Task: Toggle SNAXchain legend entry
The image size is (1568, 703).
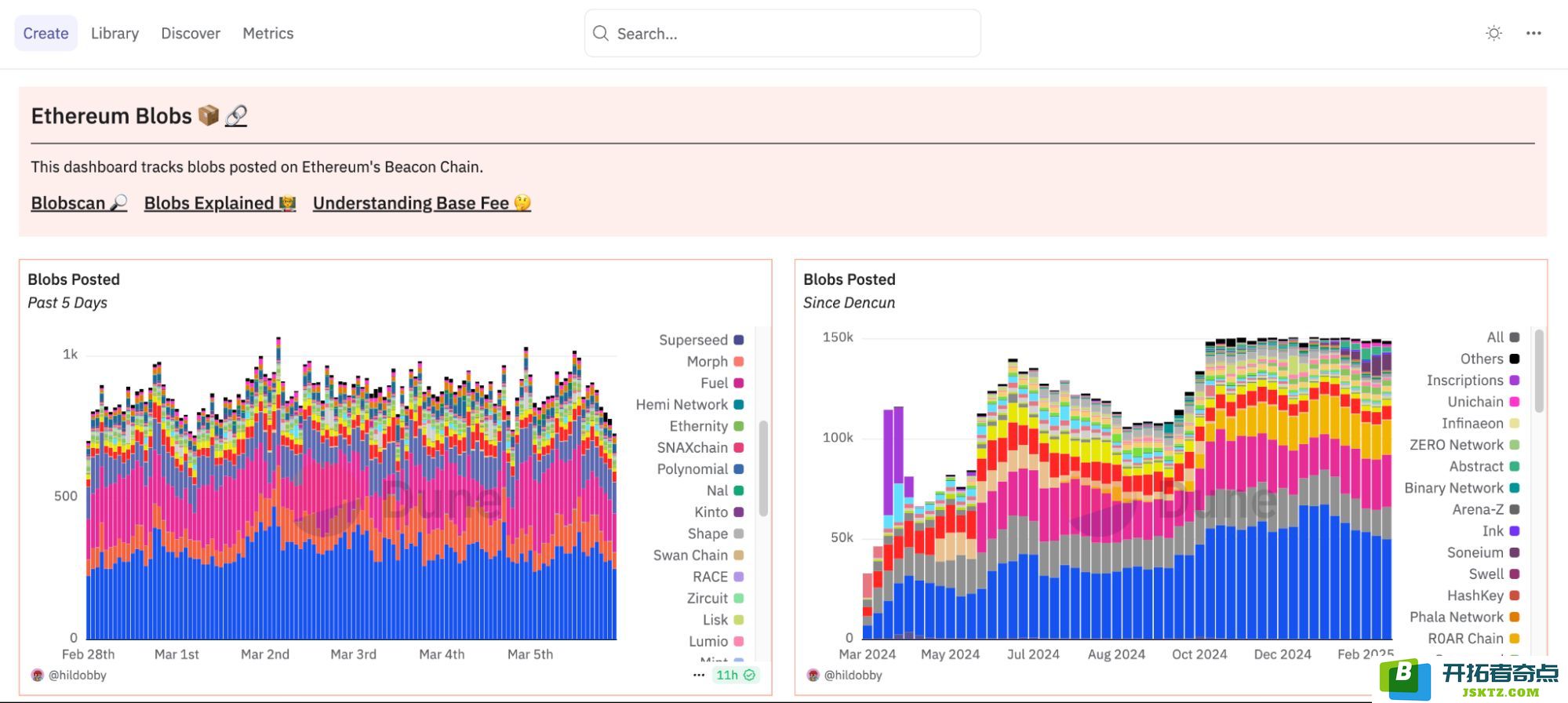Action: [700, 447]
